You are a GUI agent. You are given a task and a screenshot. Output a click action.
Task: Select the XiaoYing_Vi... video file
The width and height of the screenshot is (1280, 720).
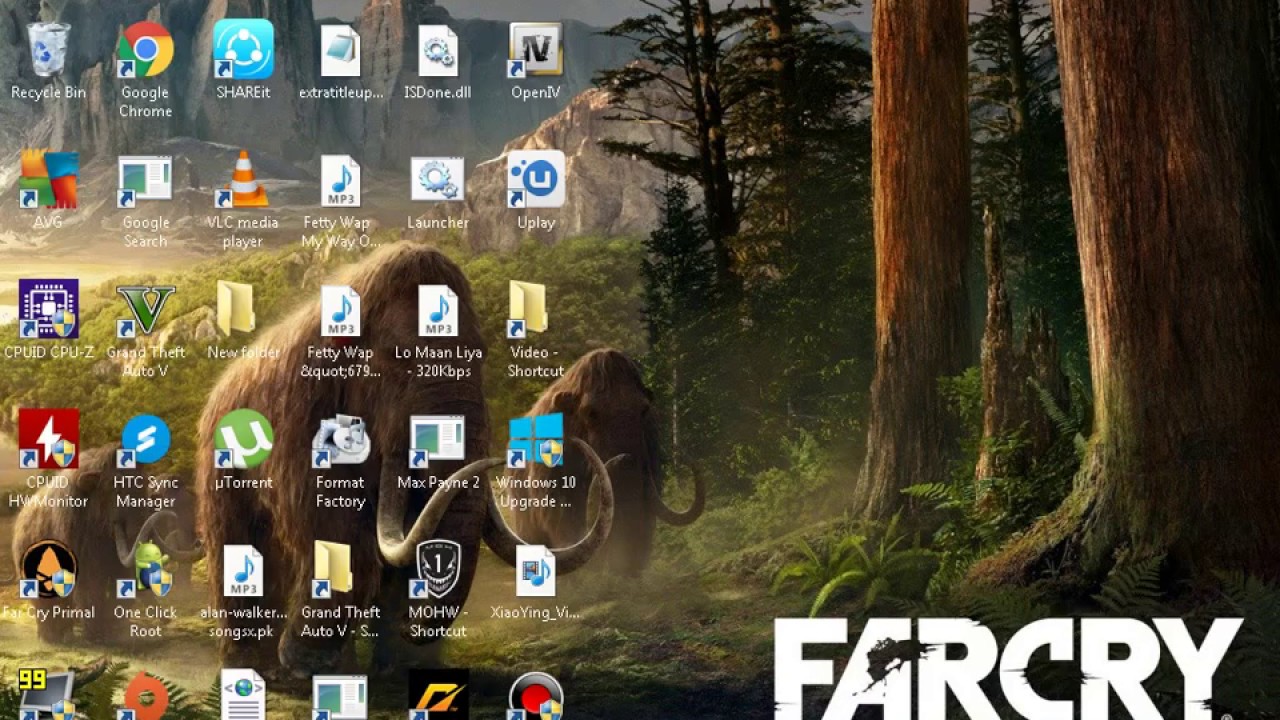click(x=535, y=571)
